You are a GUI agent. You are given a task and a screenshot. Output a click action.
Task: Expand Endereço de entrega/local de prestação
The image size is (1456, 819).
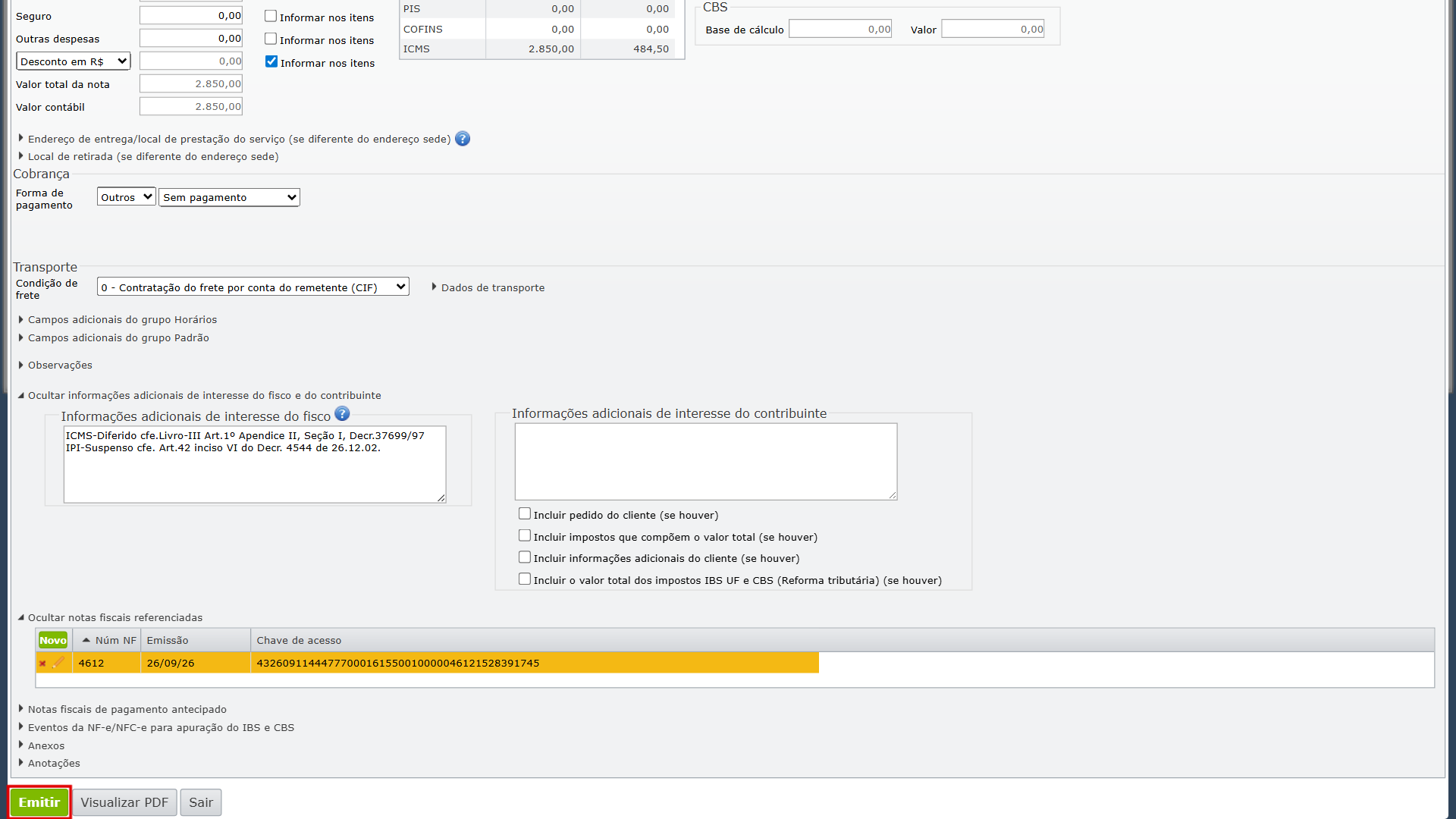click(x=234, y=139)
